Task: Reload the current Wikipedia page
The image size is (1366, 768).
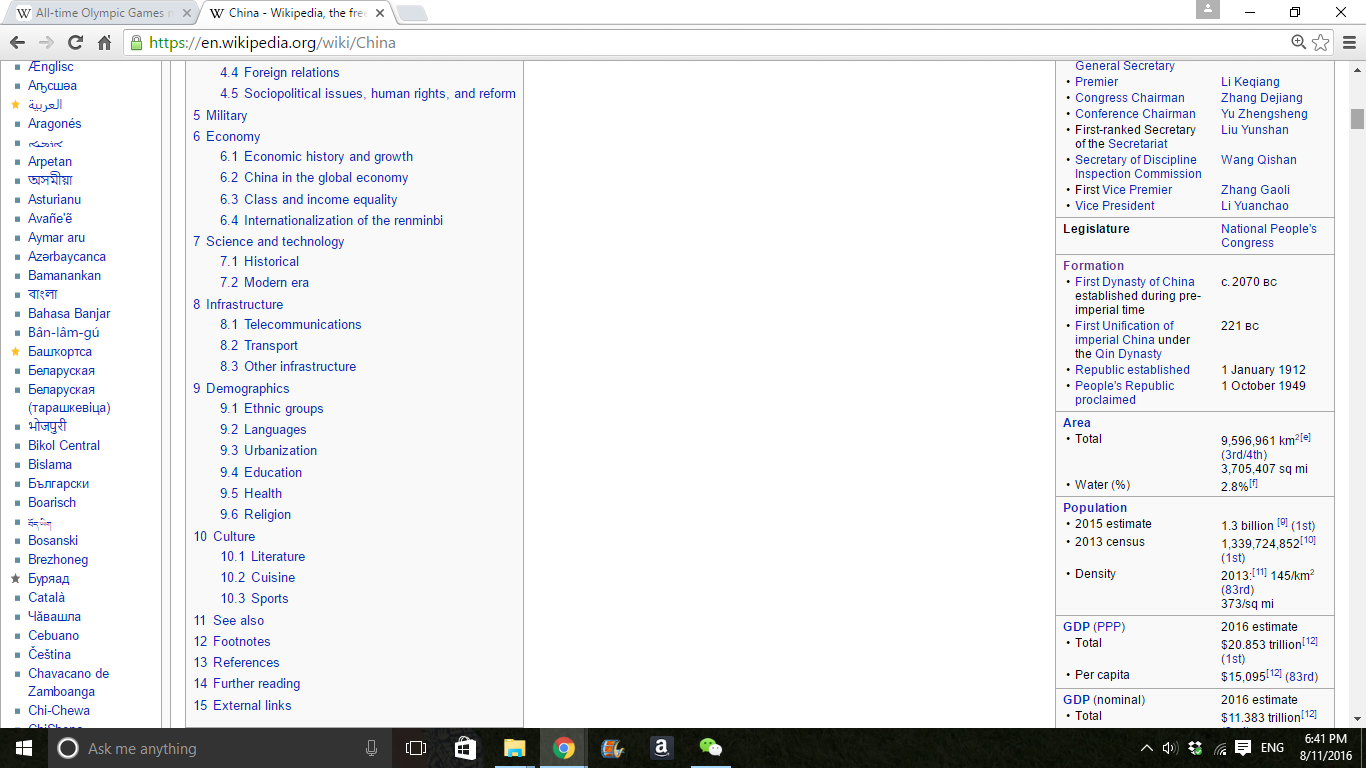Action: point(75,43)
